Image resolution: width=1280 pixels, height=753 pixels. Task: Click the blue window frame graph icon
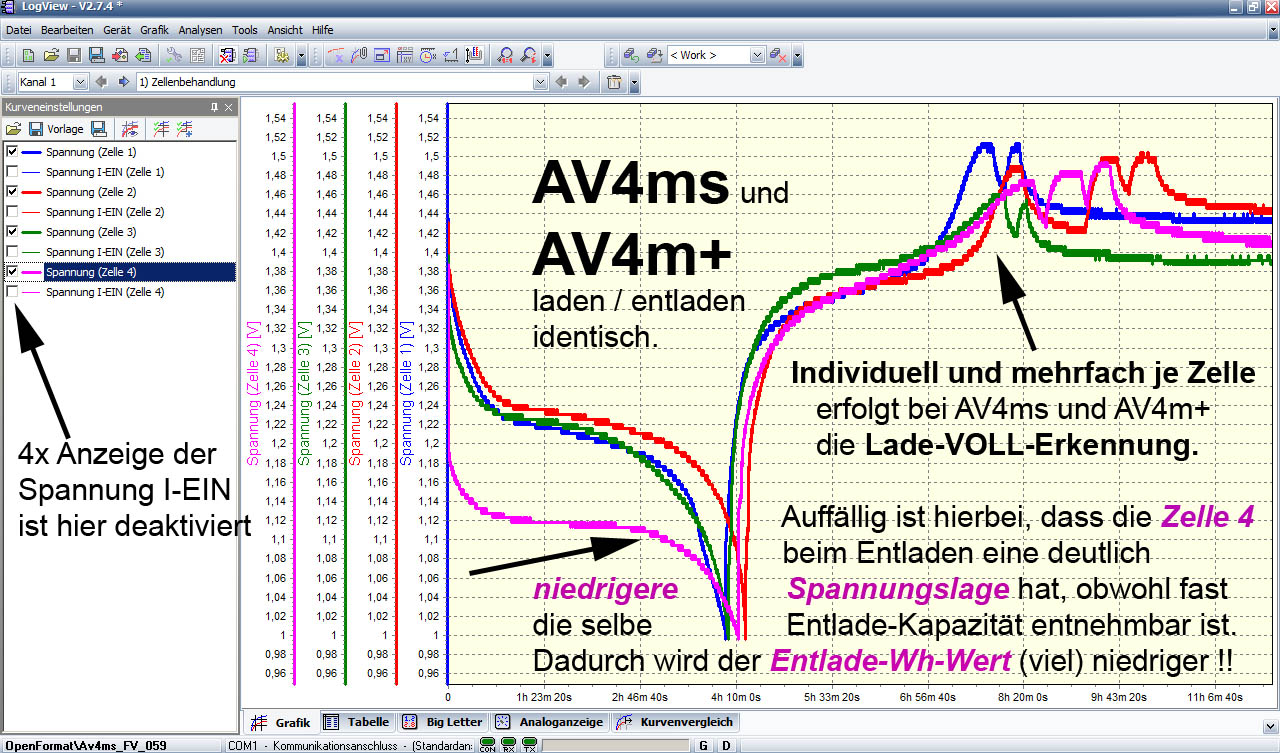click(x=382, y=55)
